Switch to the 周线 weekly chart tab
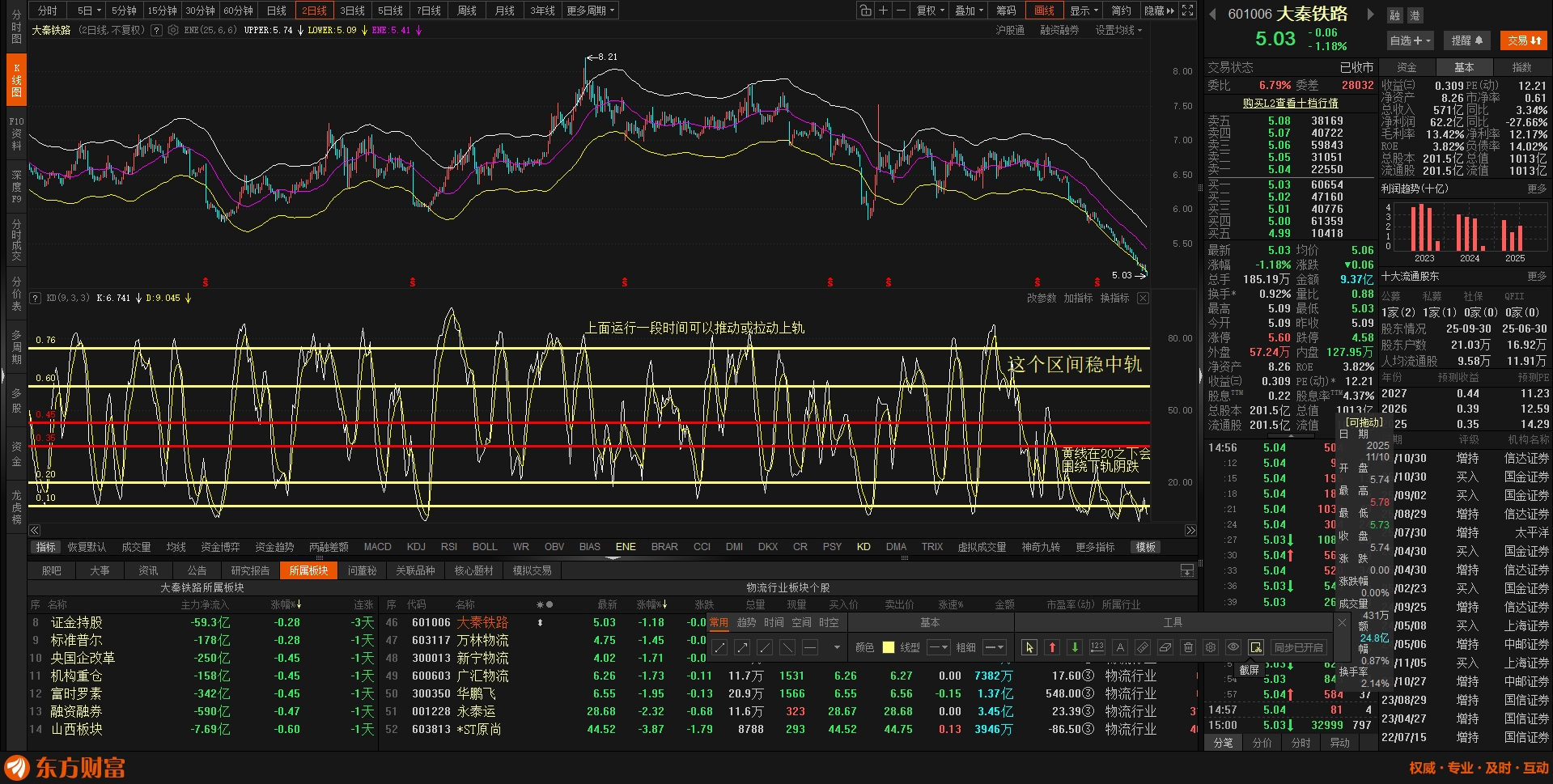 (467, 11)
